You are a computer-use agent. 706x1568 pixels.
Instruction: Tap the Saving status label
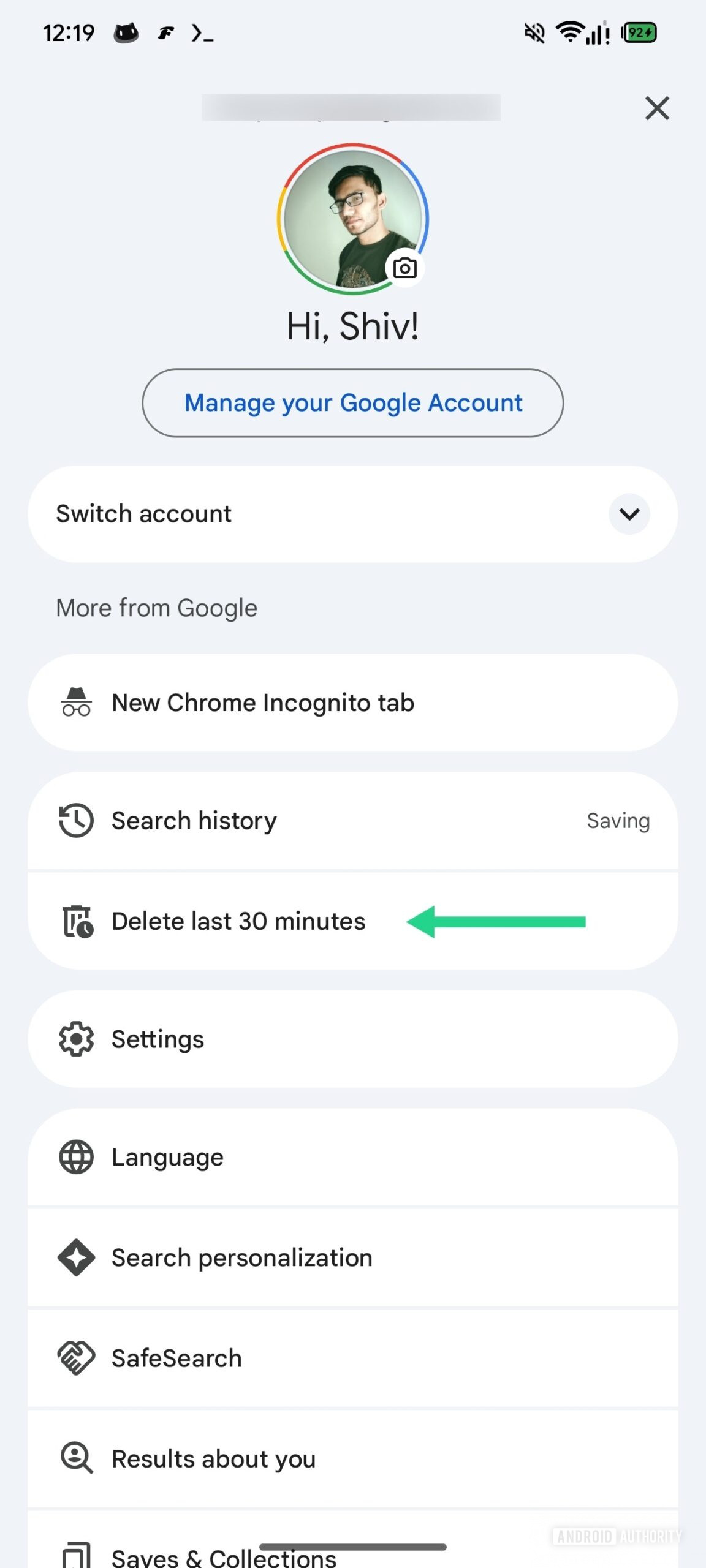(618, 821)
